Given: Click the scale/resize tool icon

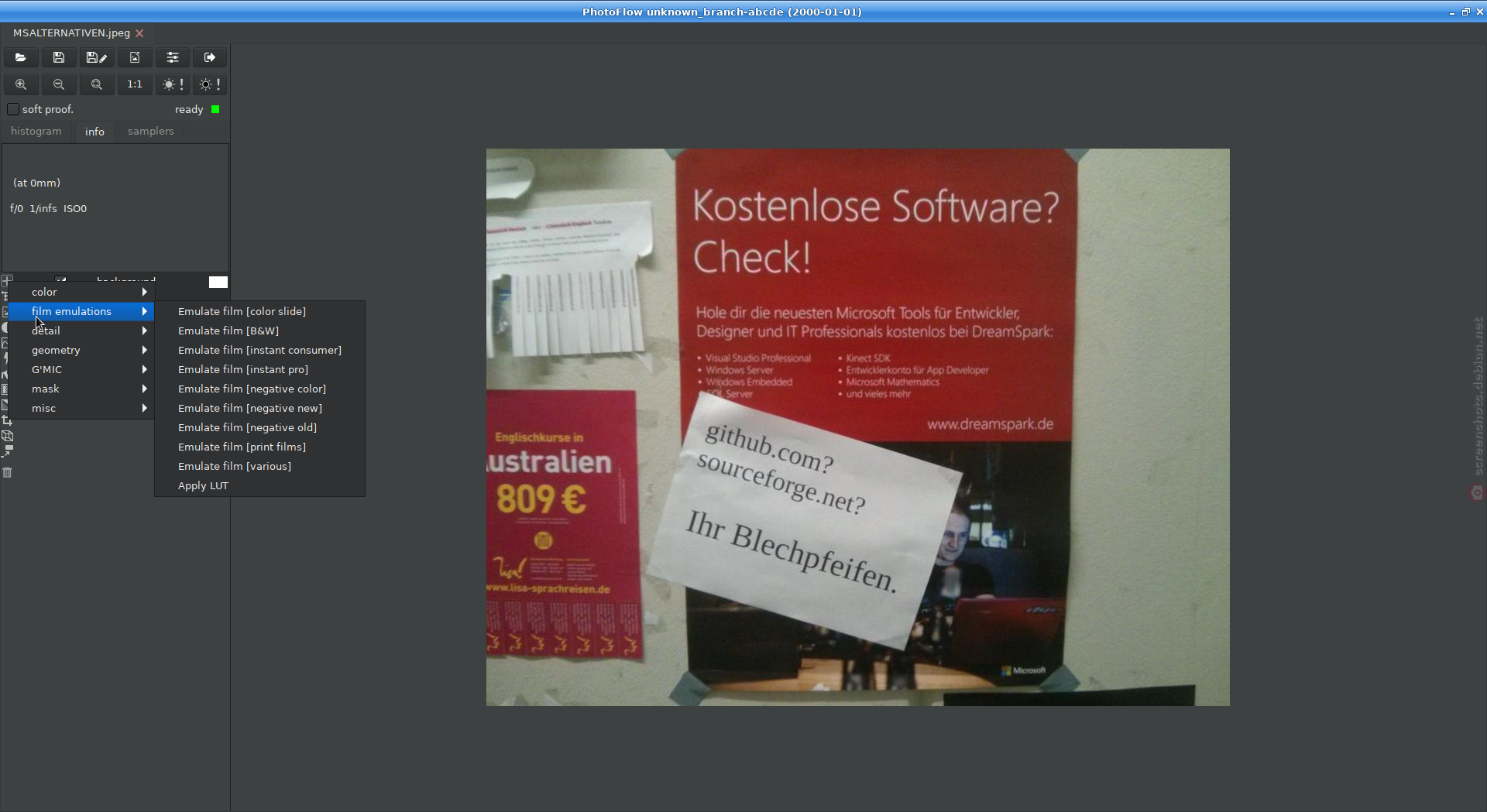Looking at the screenshot, I should click(x=7, y=451).
